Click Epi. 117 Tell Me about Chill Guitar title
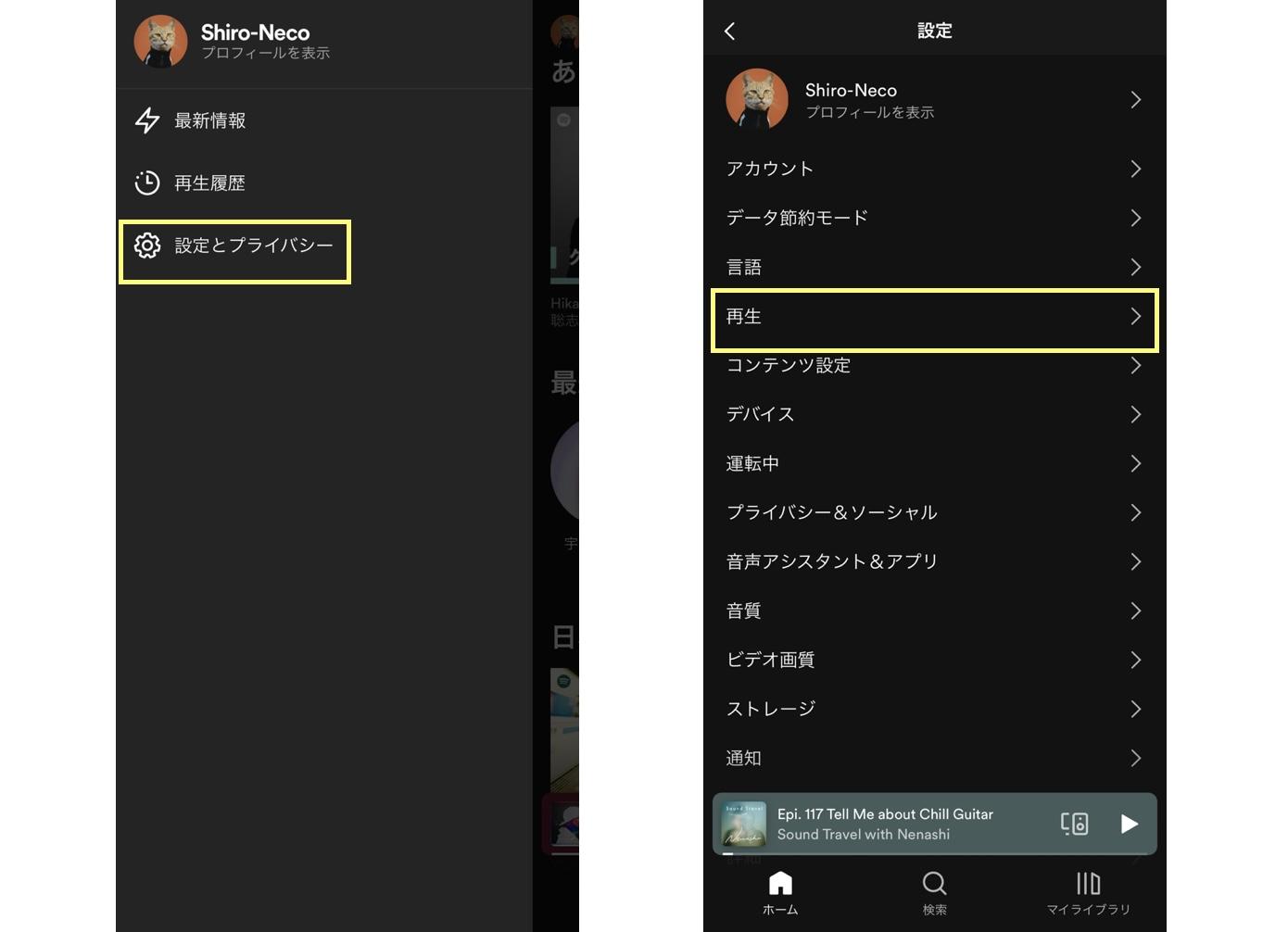The width and height of the screenshot is (1288, 932). [885, 814]
